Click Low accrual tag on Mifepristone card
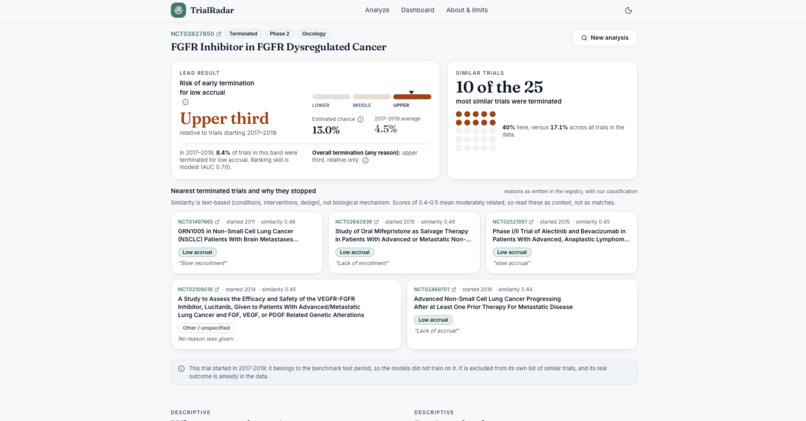This screenshot has width=806, height=421. (355, 252)
